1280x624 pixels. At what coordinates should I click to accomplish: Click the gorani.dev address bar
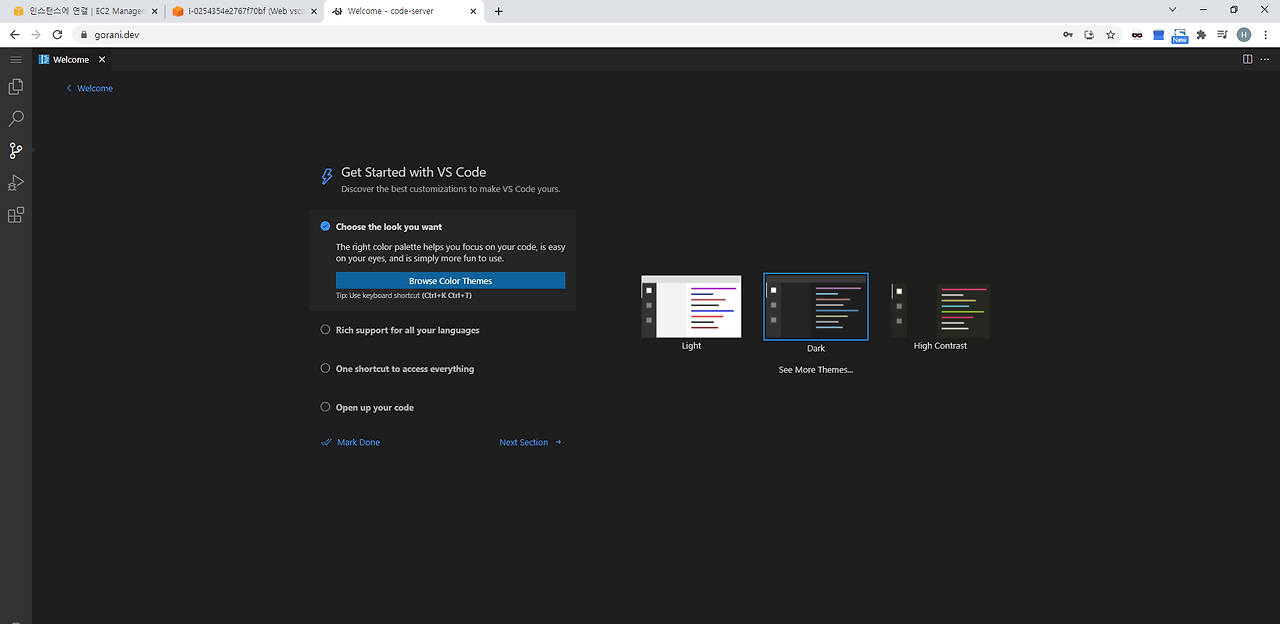tap(116, 34)
